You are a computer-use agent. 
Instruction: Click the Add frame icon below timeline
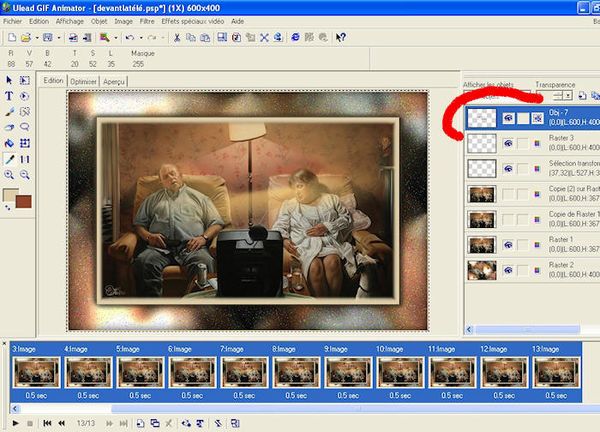click(140, 423)
